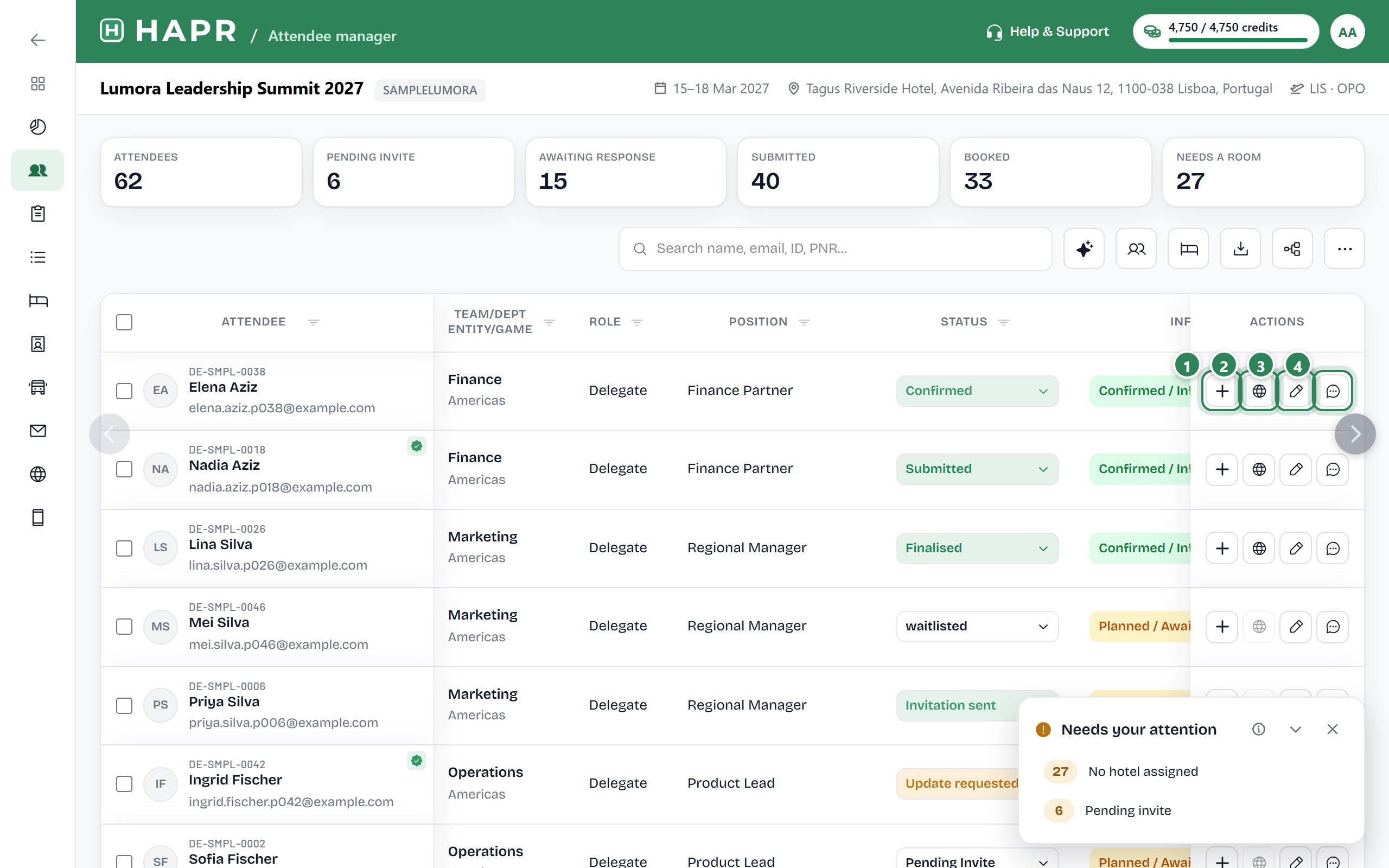The width and height of the screenshot is (1389, 868).
Task: Click the plus action for Nadia Aziz
Action: 1222,470
